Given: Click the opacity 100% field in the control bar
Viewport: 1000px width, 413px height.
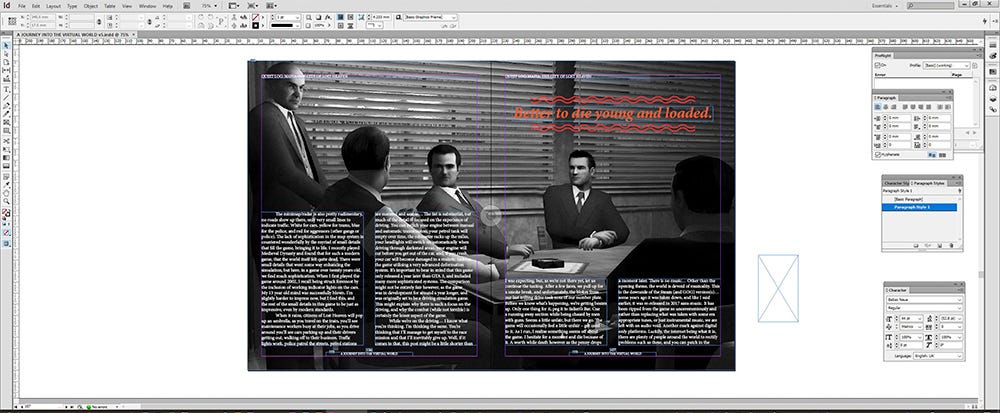Looking at the screenshot, I should click(x=319, y=25).
